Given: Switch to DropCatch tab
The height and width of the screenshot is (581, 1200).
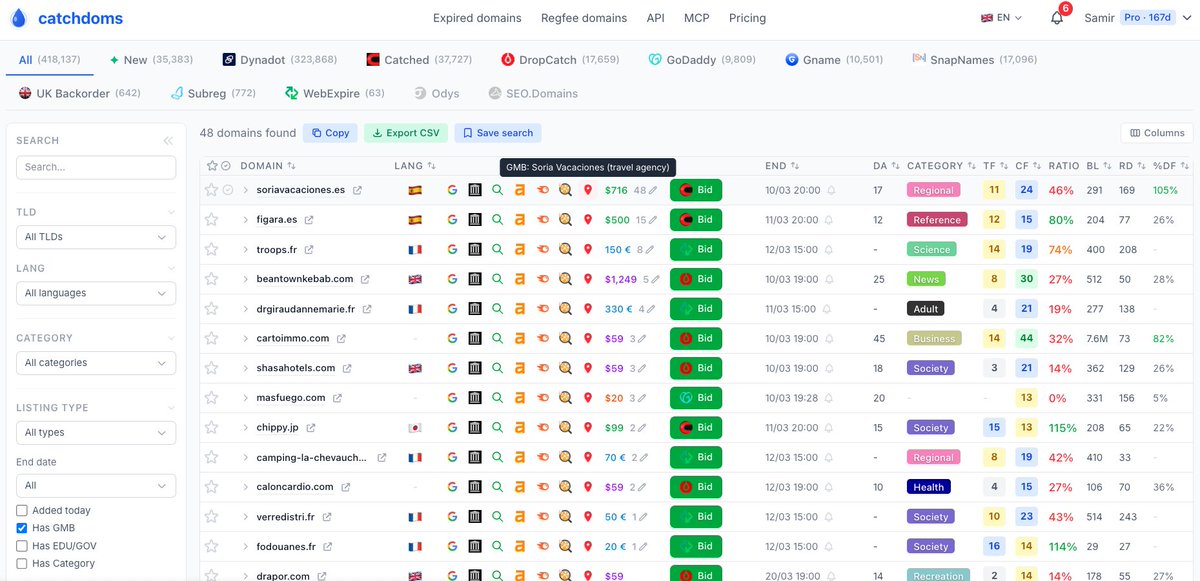Looking at the screenshot, I should (560, 60).
